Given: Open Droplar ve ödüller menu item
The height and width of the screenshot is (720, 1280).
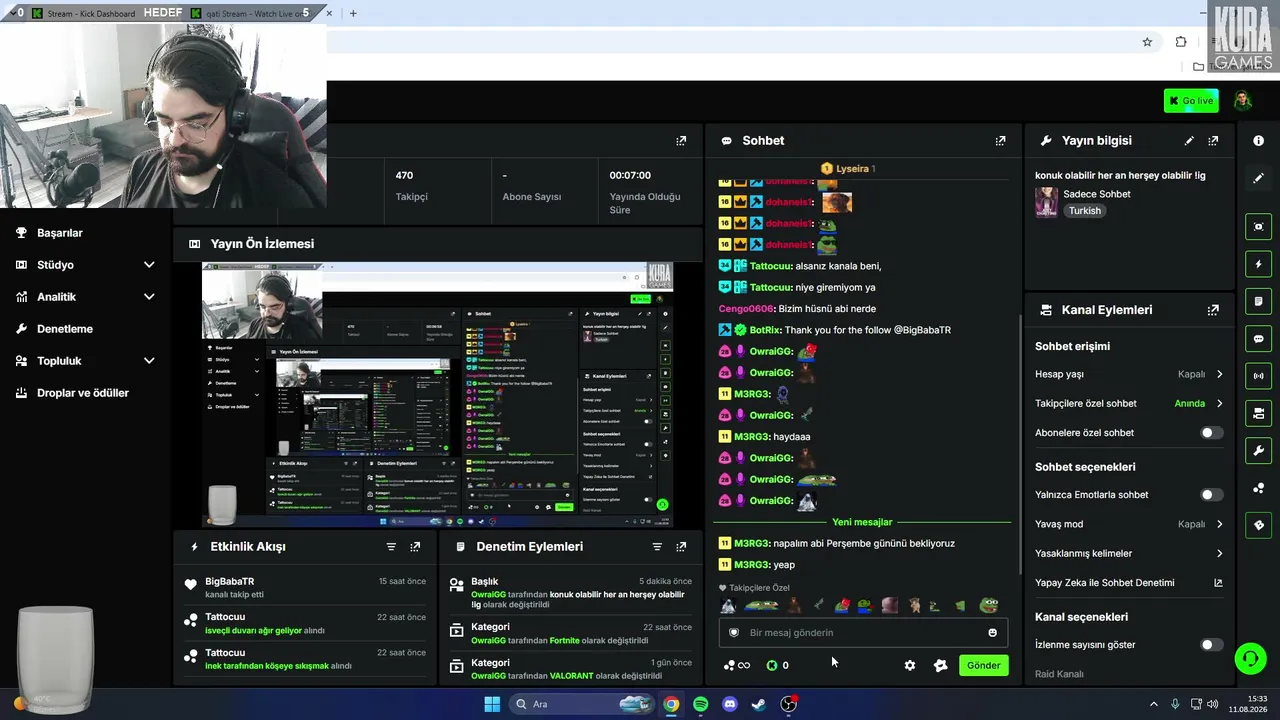Looking at the screenshot, I should coord(85,393).
